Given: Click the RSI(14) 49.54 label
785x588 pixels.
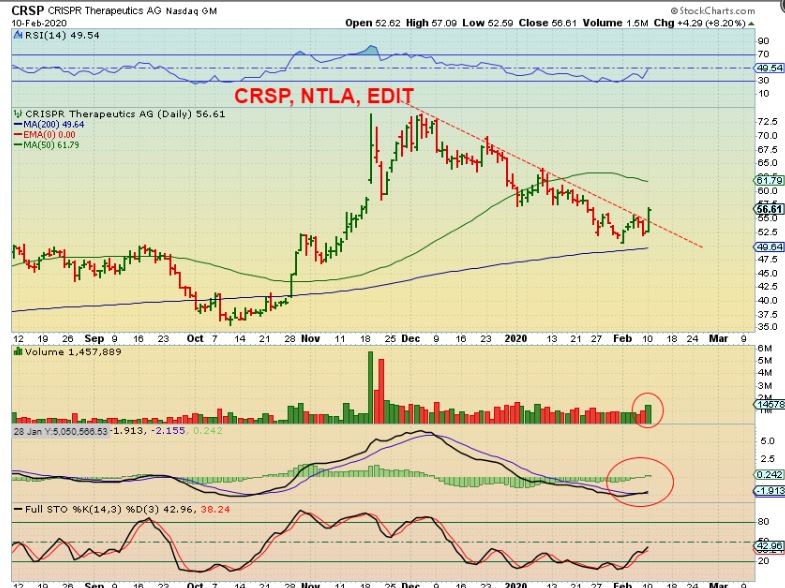Looking at the screenshot, I should point(62,35).
